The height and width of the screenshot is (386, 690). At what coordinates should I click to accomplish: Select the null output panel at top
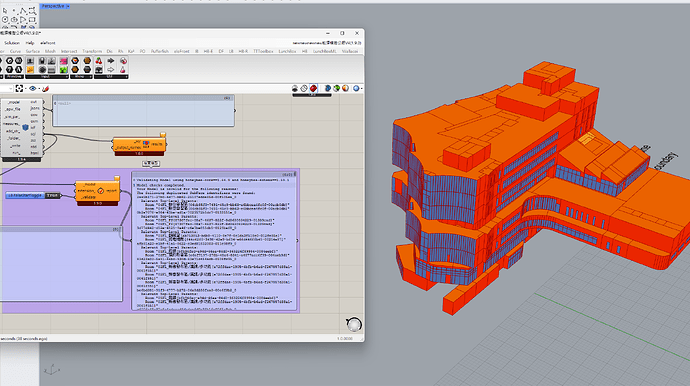coord(143,110)
